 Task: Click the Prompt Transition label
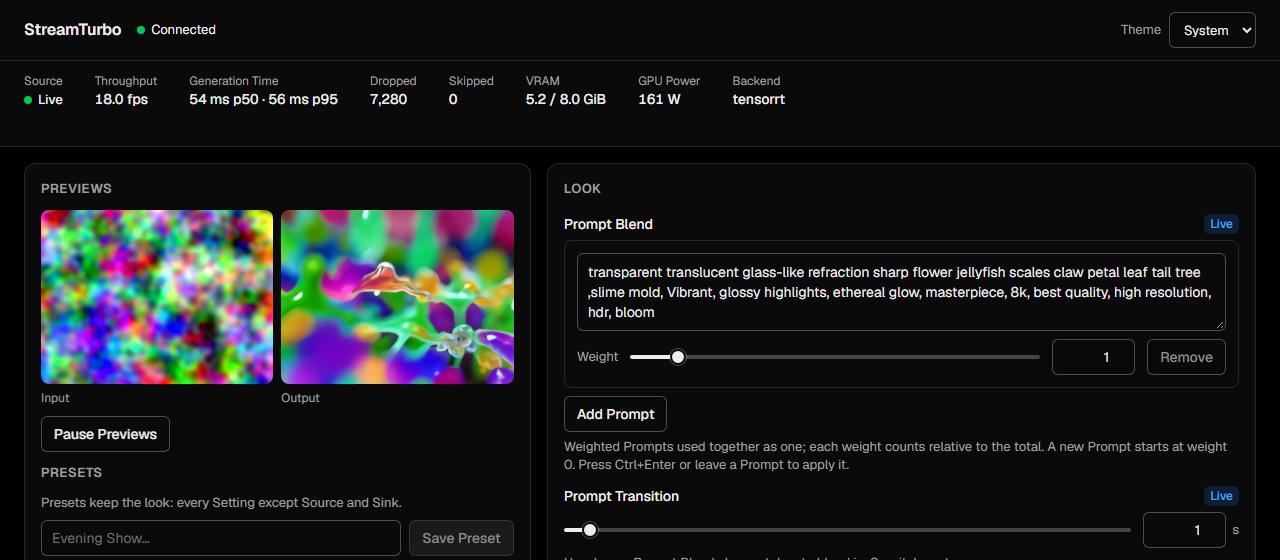tap(621, 496)
